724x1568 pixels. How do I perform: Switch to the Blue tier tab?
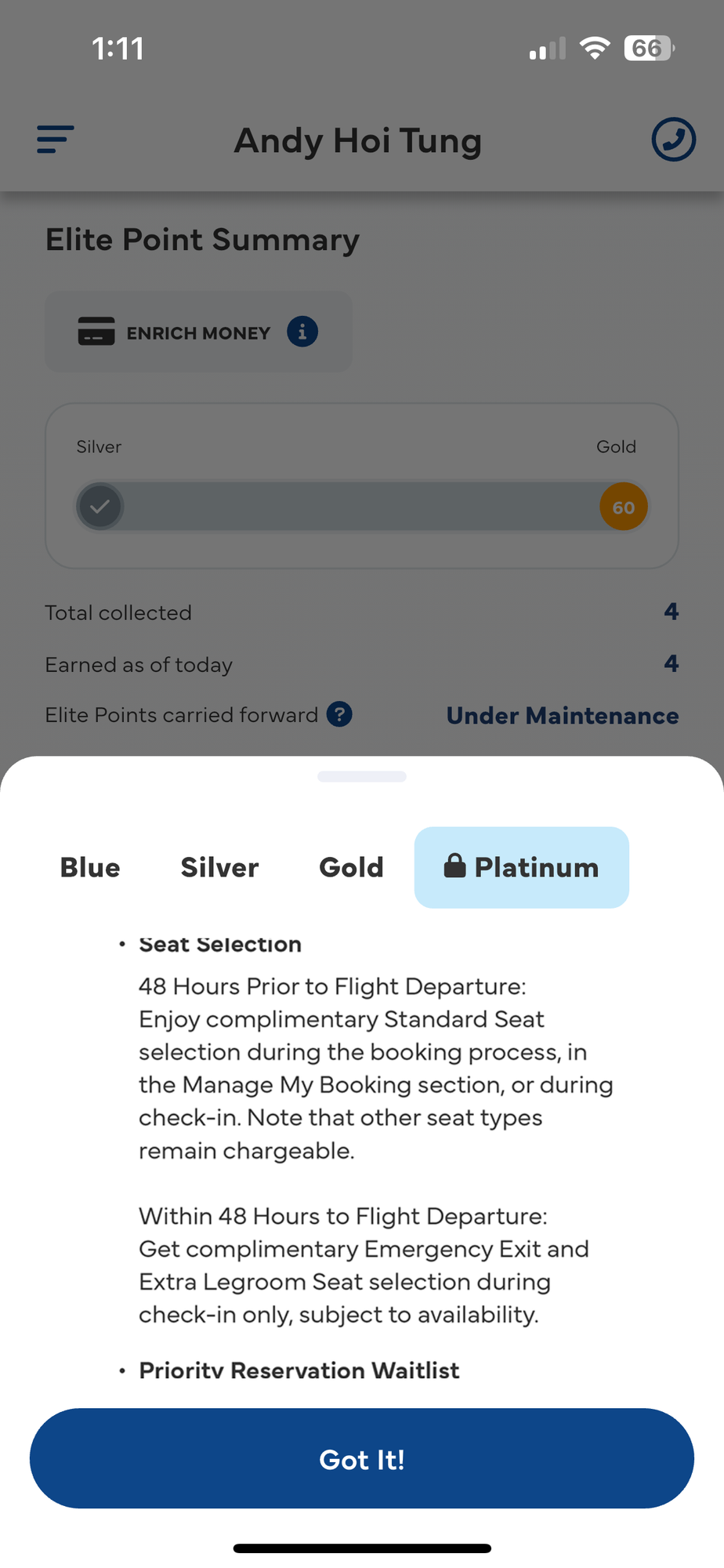point(90,867)
